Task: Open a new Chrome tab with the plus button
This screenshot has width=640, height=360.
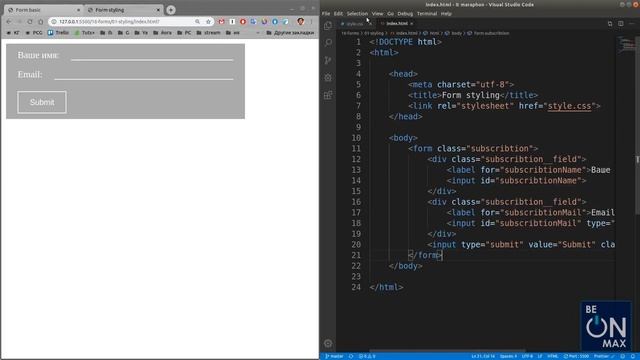Action: (x=171, y=9)
